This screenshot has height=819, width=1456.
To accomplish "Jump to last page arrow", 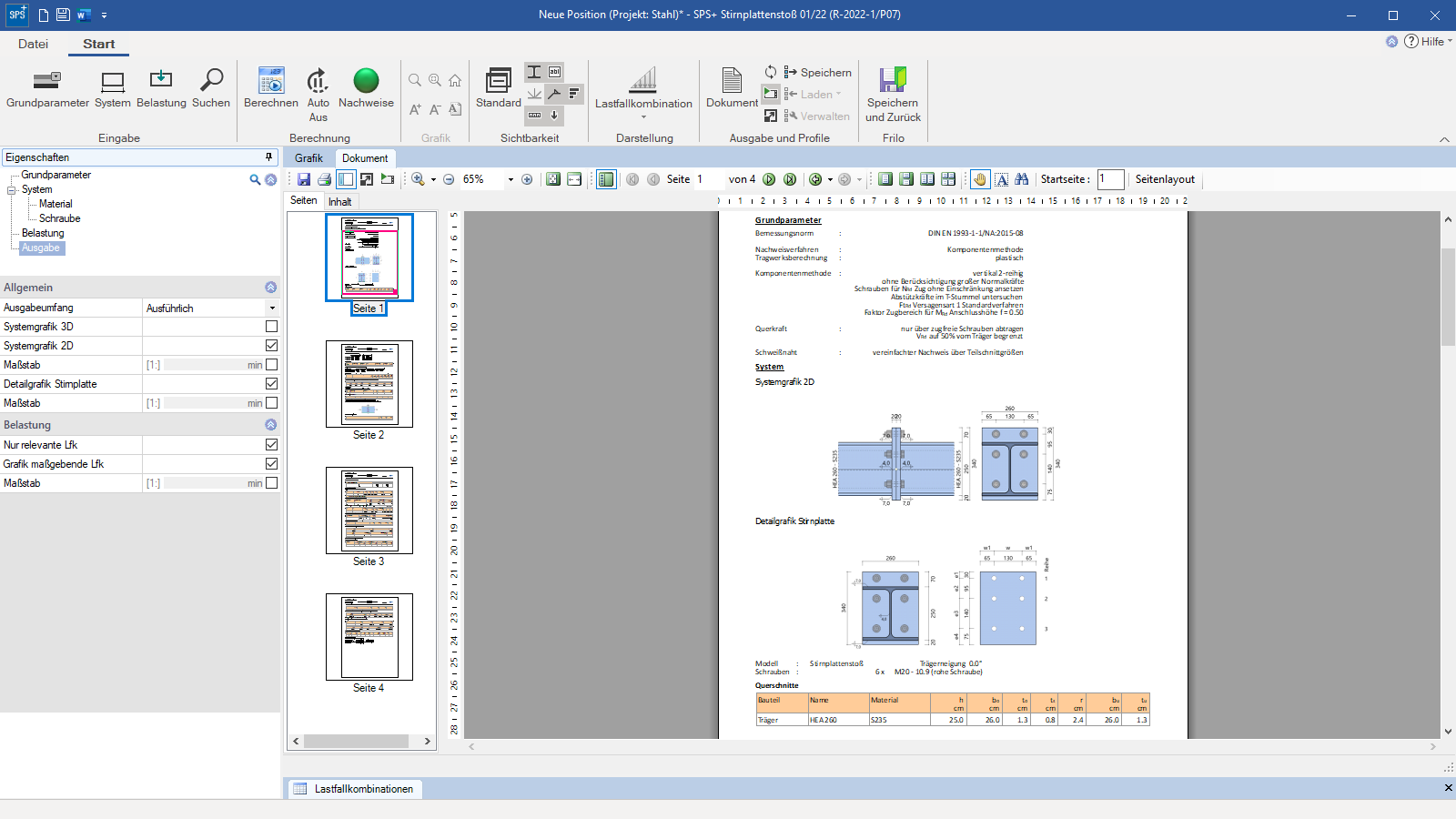I will click(790, 179).
